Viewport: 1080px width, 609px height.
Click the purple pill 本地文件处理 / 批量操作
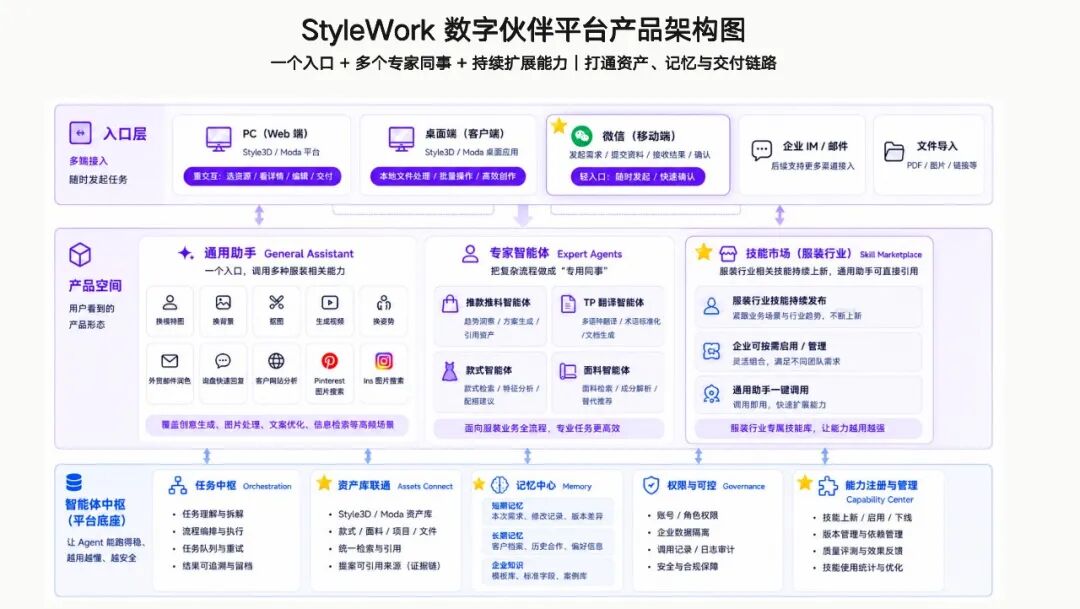(x=448, y=176)
